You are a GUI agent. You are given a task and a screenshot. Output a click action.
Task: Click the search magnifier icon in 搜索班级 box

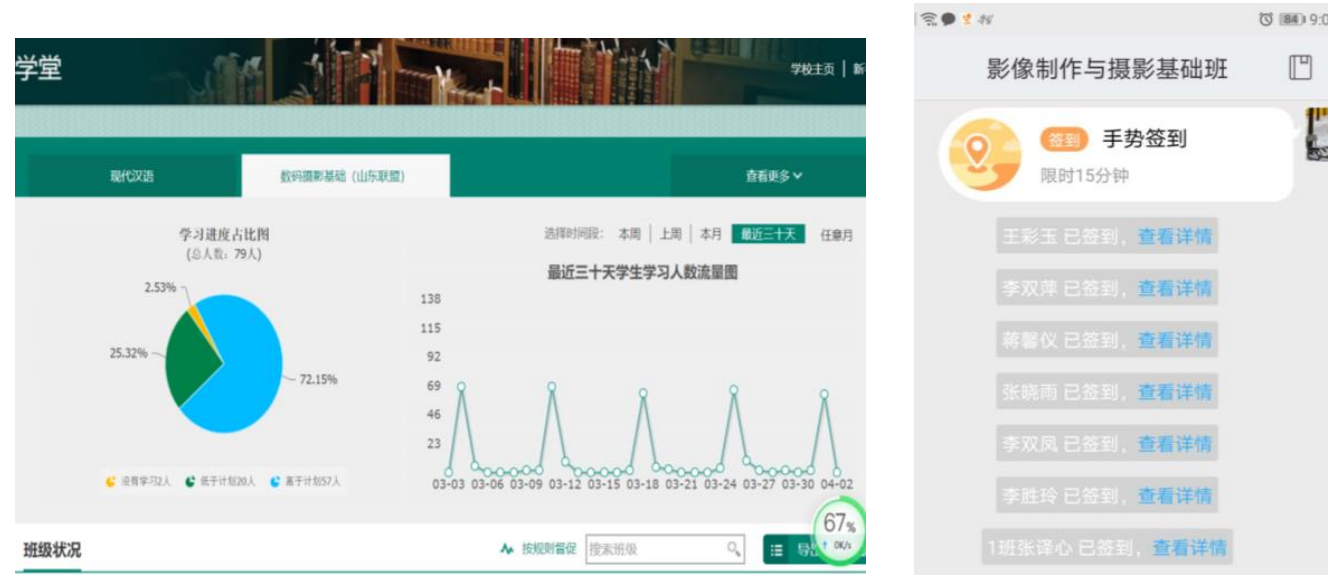(733, 548)
